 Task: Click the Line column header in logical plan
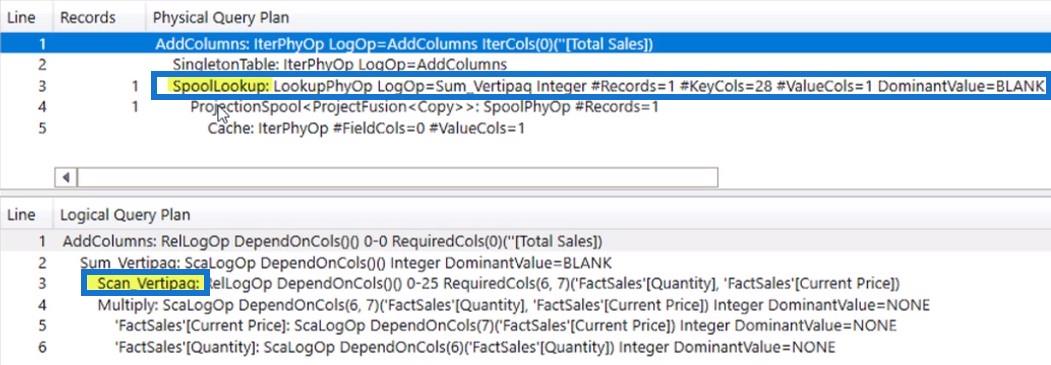pos(21,215)
